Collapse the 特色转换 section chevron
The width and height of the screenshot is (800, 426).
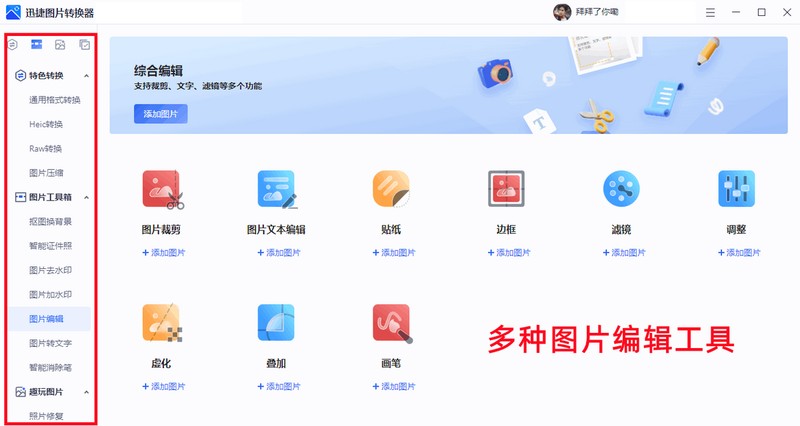[86, 76]
